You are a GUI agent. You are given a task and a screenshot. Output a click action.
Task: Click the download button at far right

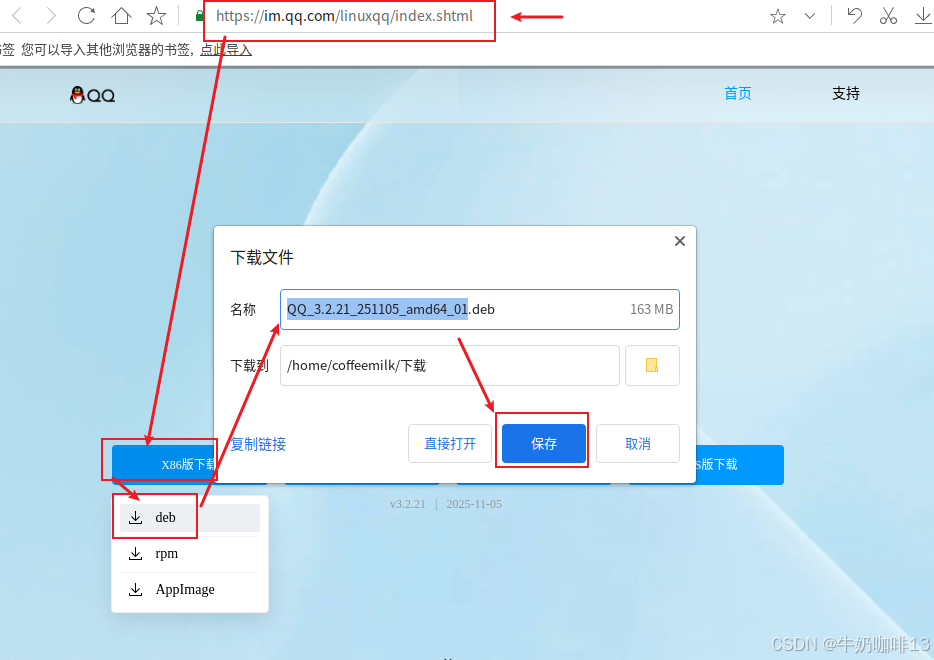(740, 465)
